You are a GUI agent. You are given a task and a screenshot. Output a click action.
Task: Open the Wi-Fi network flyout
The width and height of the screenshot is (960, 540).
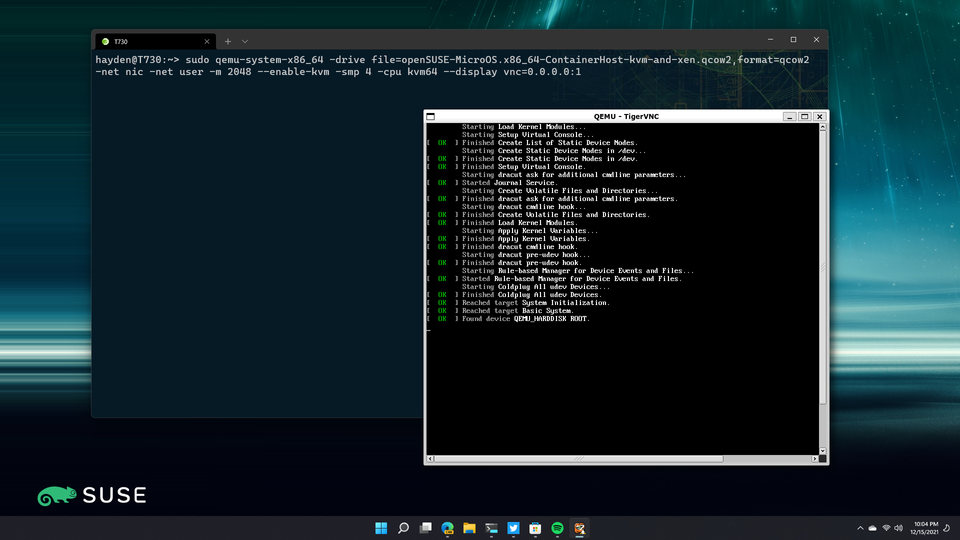[886, 527]
